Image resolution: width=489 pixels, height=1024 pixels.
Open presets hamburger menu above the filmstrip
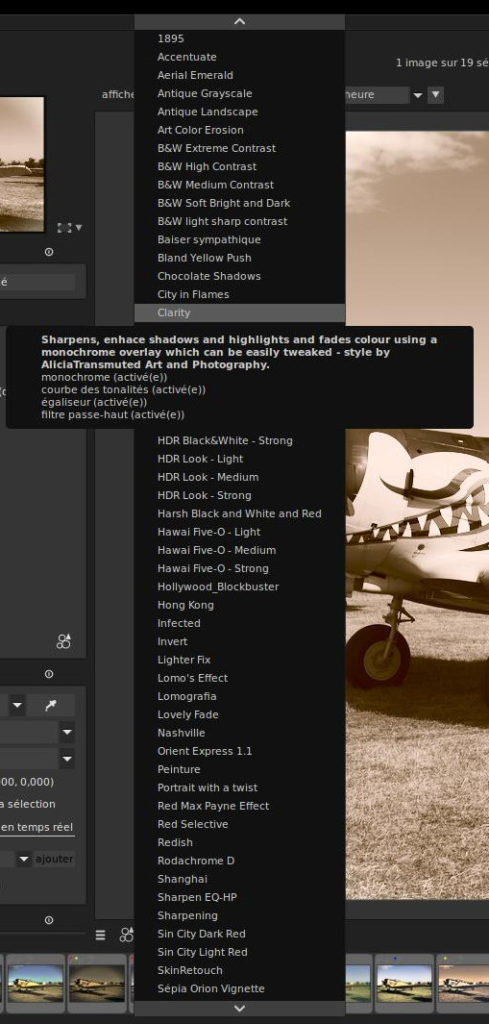[101, 935]
